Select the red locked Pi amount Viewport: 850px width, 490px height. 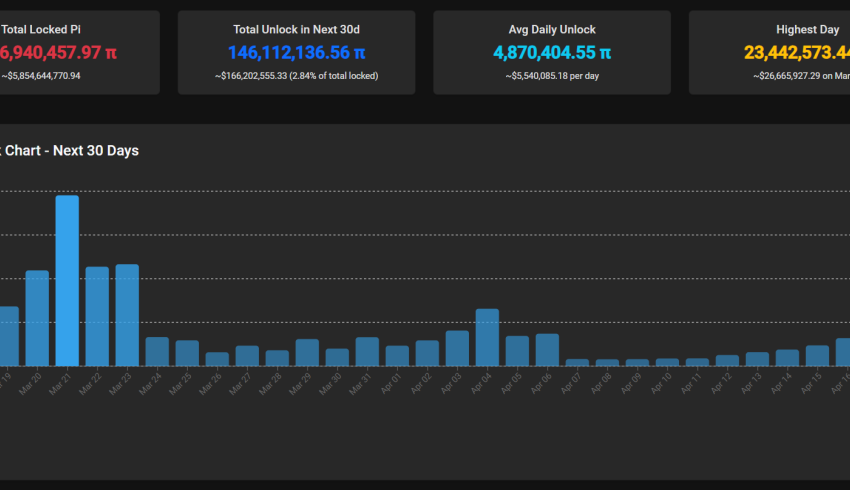pos(58,53)
